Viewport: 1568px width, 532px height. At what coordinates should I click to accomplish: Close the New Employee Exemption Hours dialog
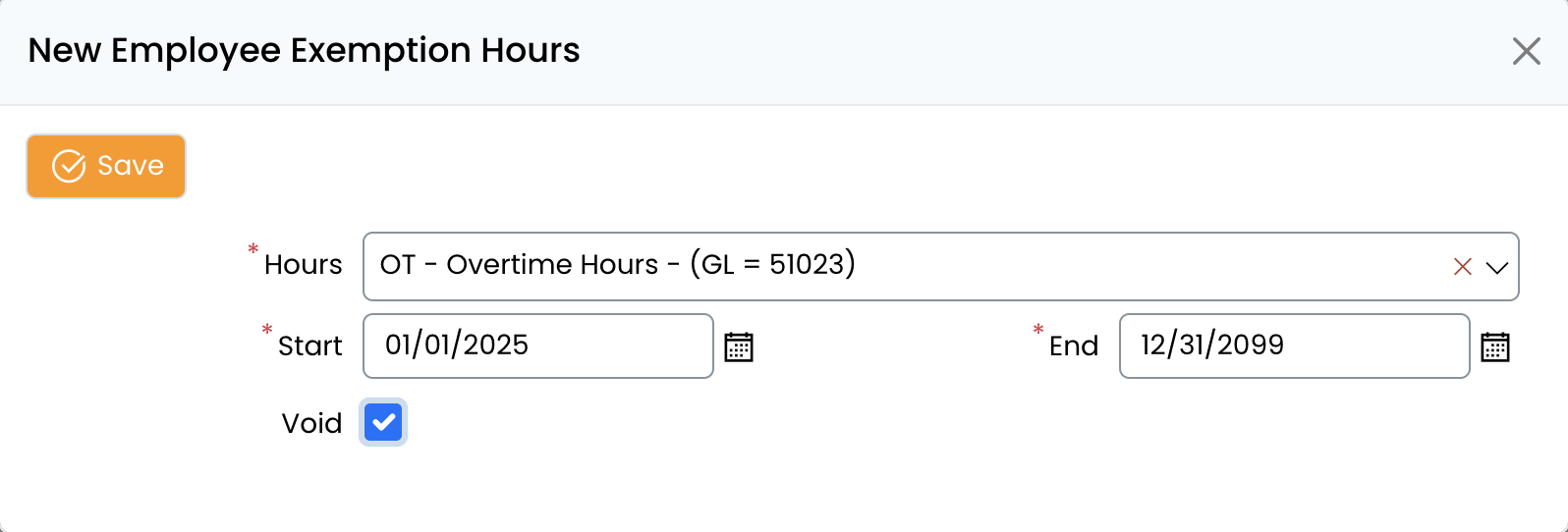(1526, 51)
